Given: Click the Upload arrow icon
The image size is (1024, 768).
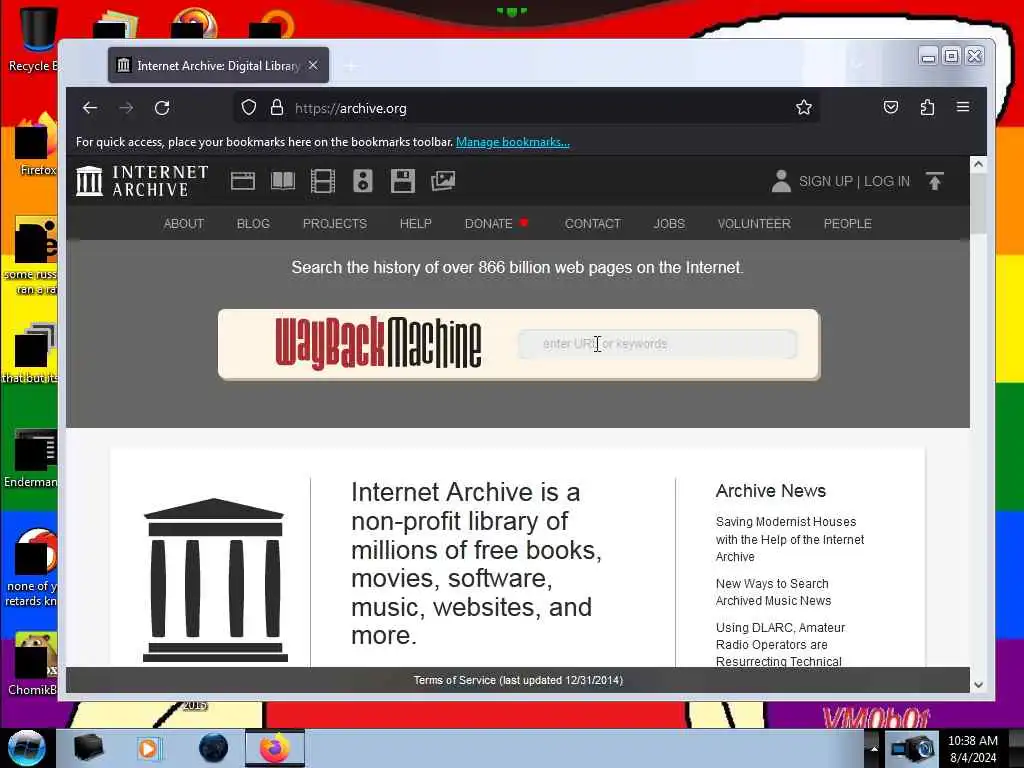Looking at the screenshot, I should [935, 181].
